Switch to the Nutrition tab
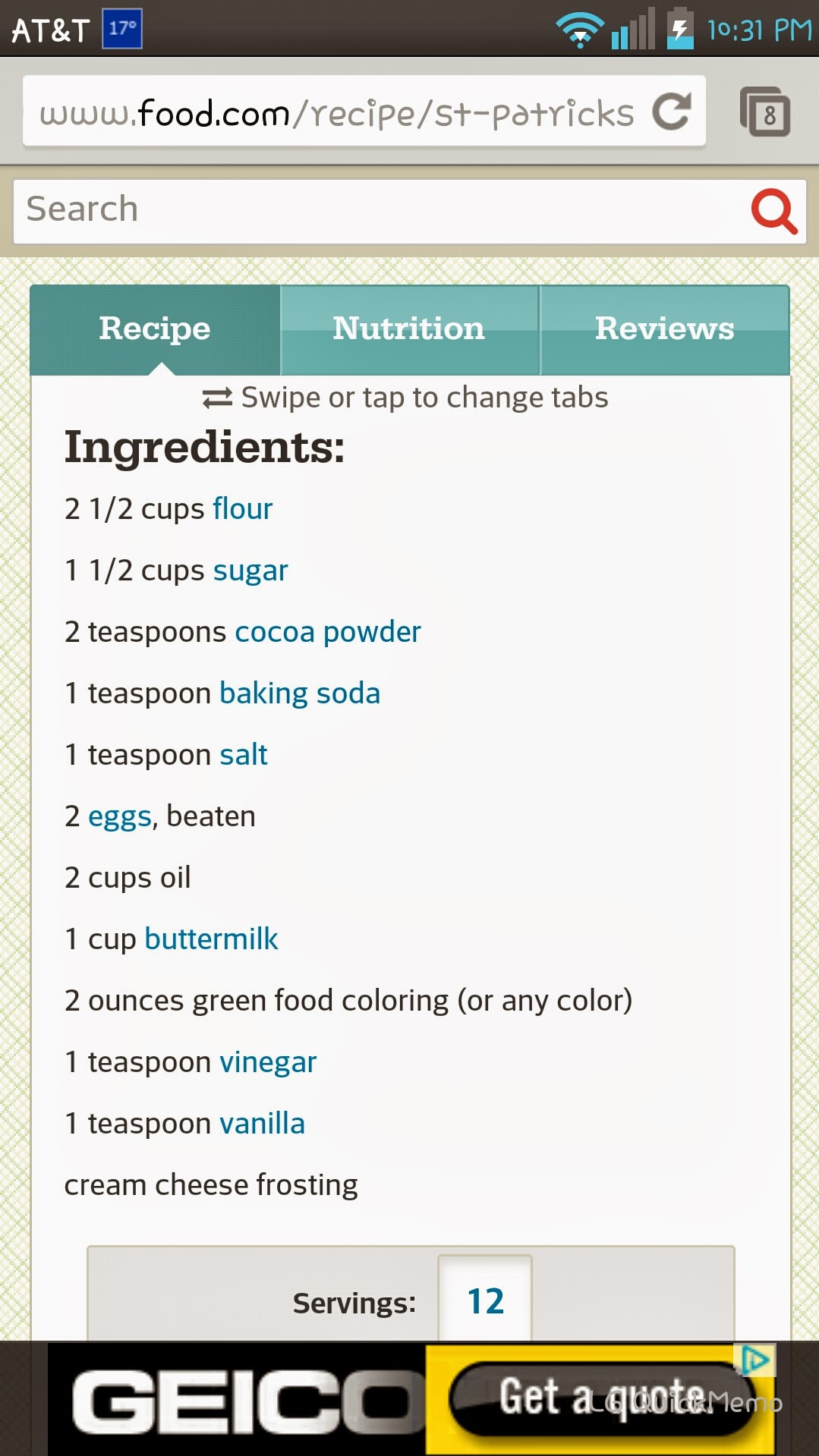This screenshot has width=819, height=1456. coord(409,329)
